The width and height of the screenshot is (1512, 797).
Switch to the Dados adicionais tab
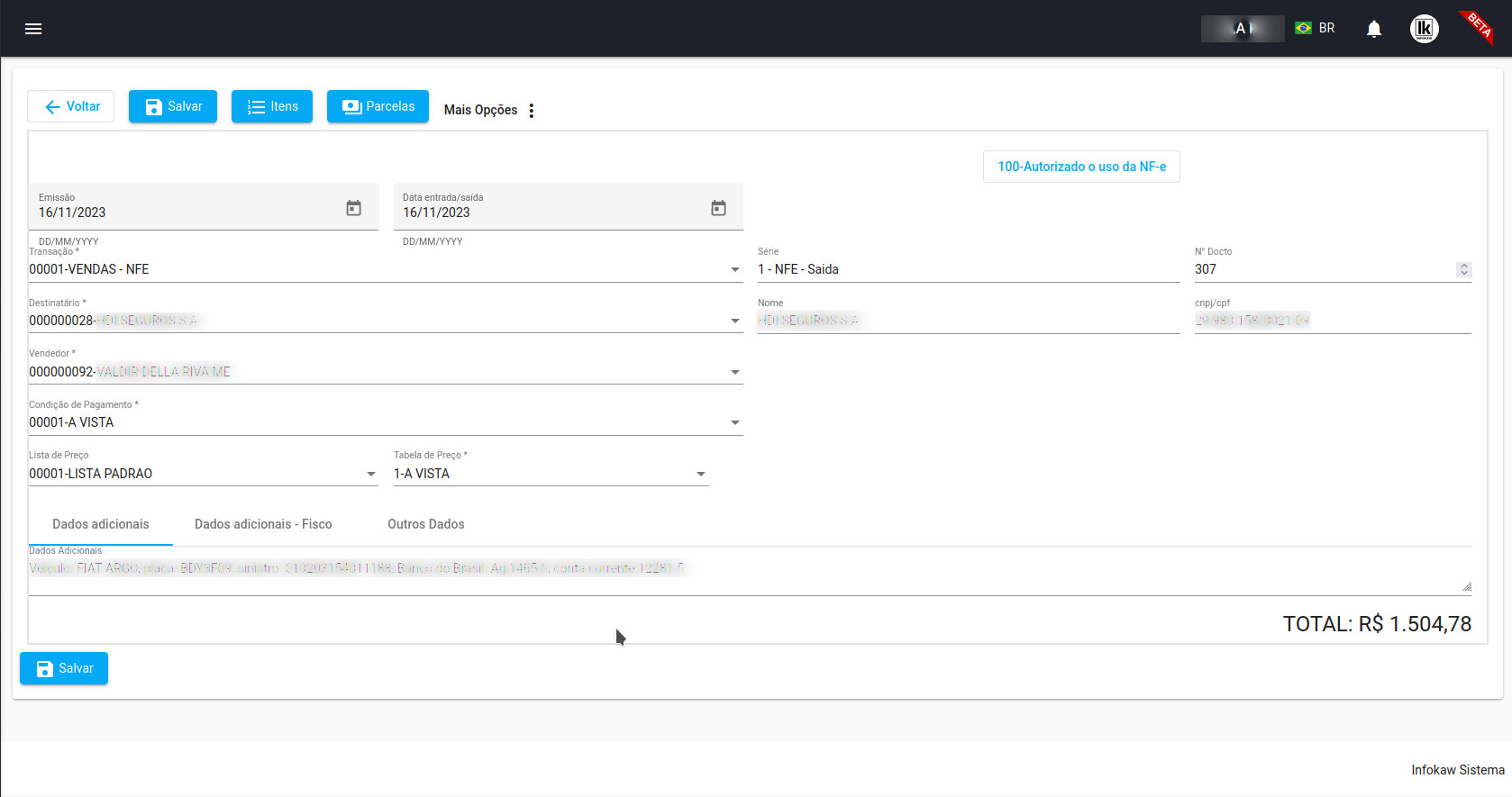(x=101, y=524)
